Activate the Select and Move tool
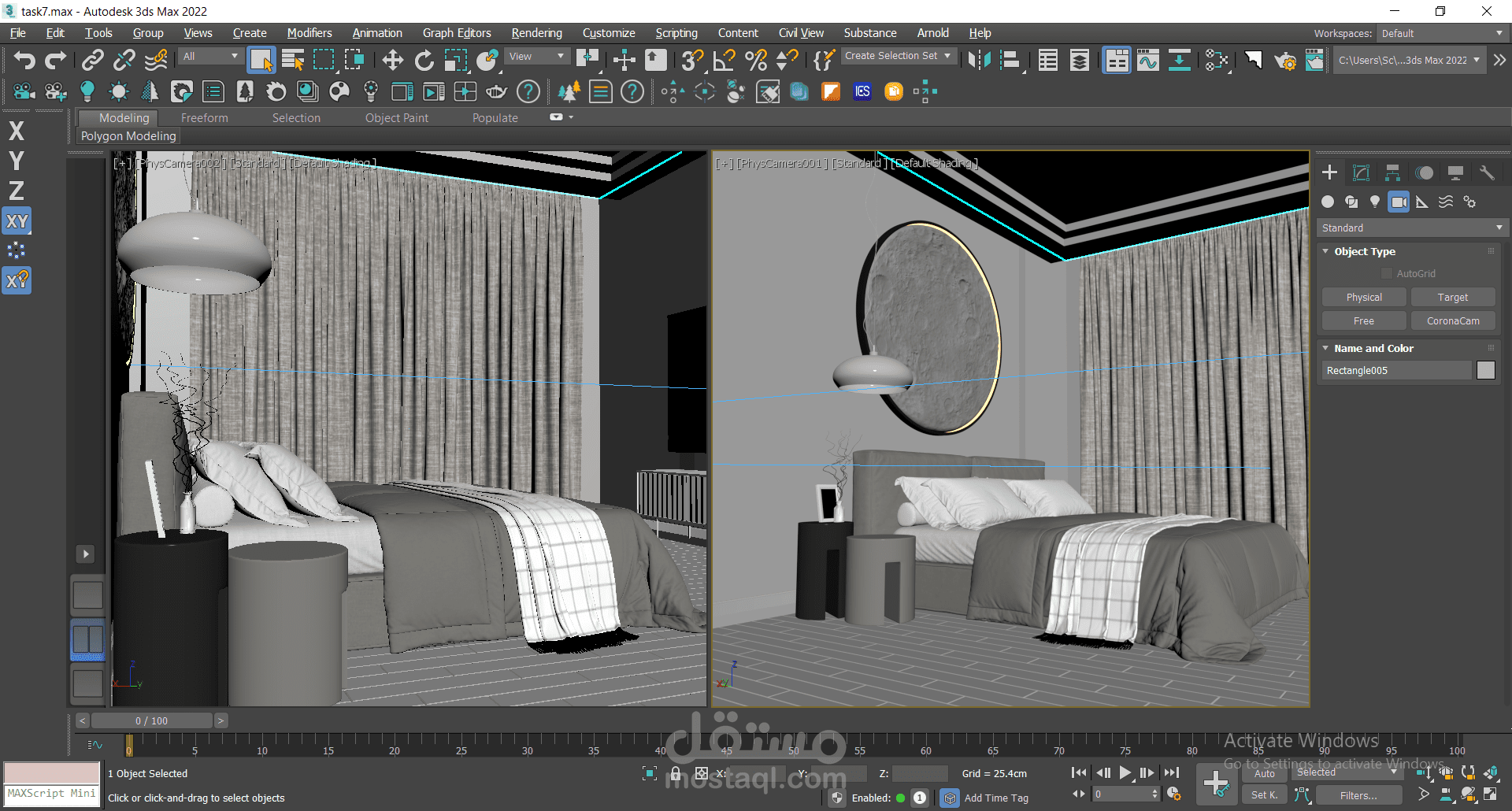Viewport: 1512px width, 811px height. tap(392, 60)
